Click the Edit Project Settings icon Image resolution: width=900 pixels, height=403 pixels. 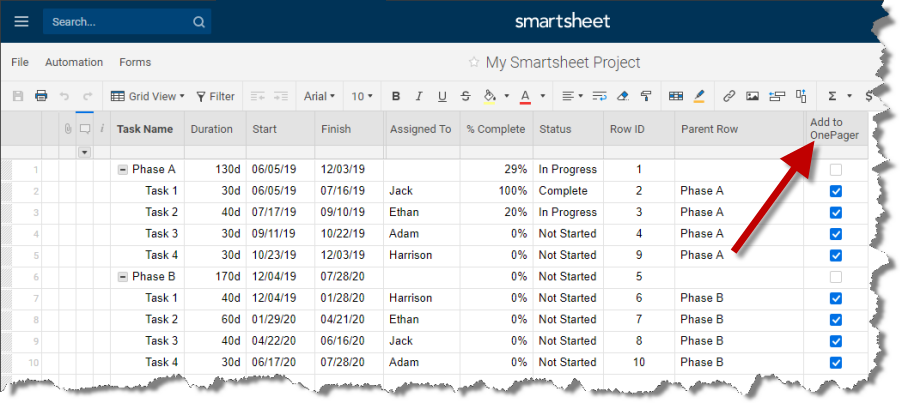777,96
